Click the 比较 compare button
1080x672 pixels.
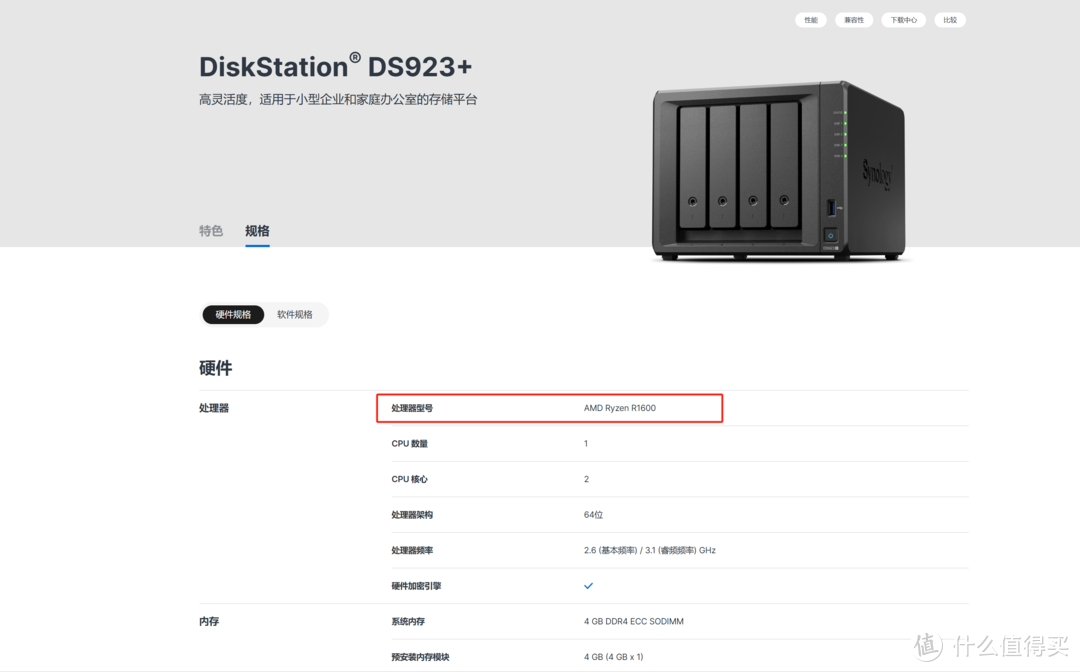(x=949, y=19)
